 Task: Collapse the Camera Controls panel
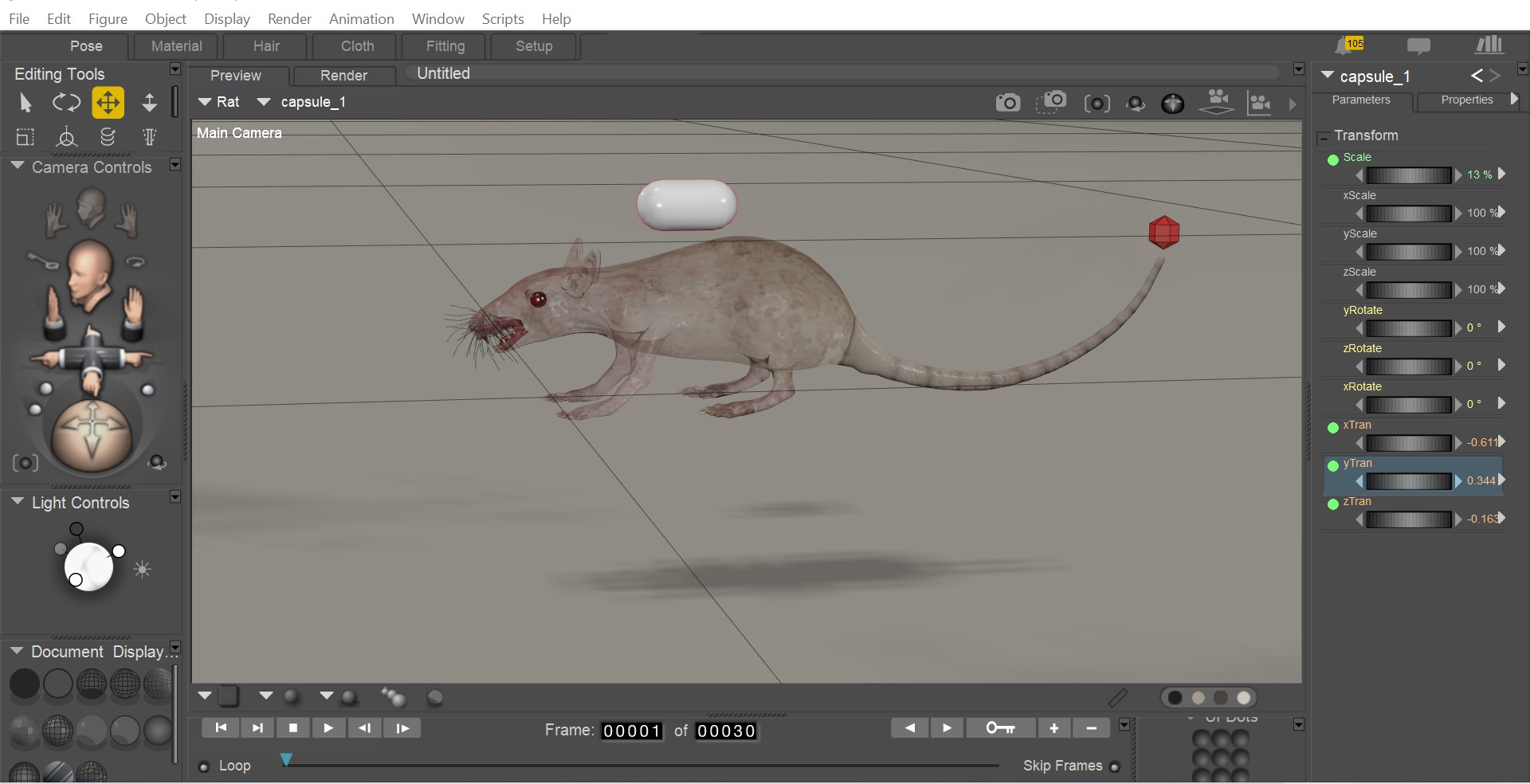click(17, 166)
